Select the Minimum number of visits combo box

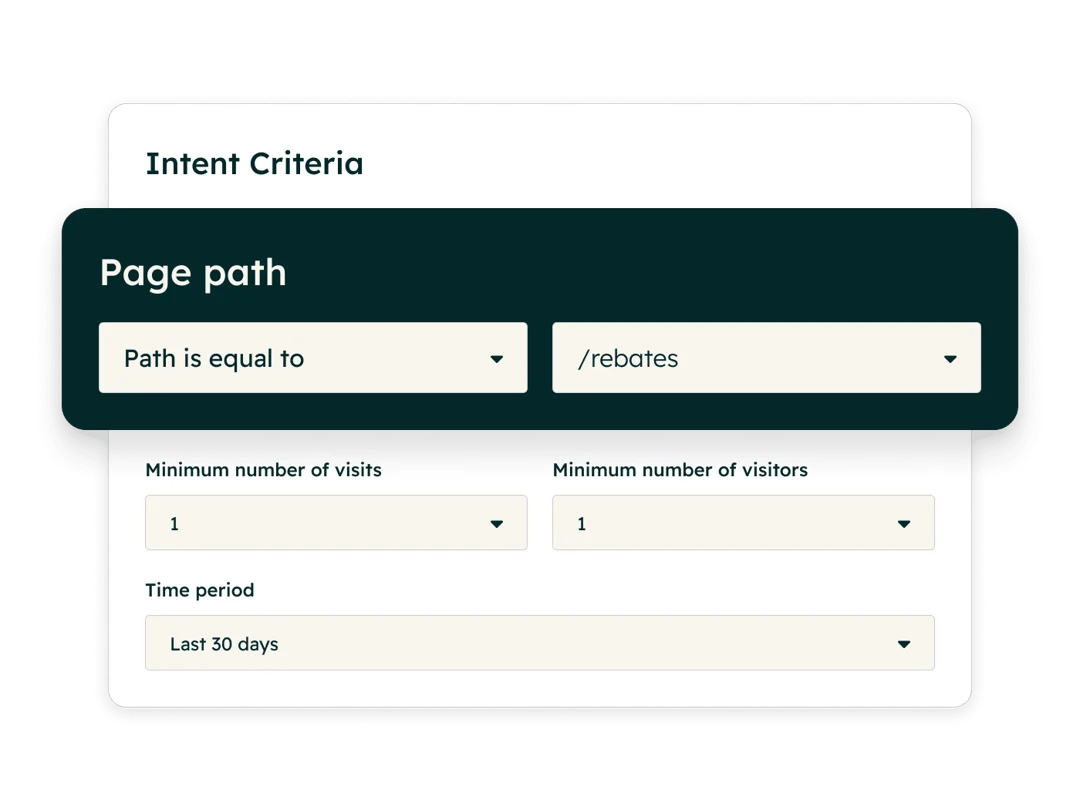click(335, 523)
